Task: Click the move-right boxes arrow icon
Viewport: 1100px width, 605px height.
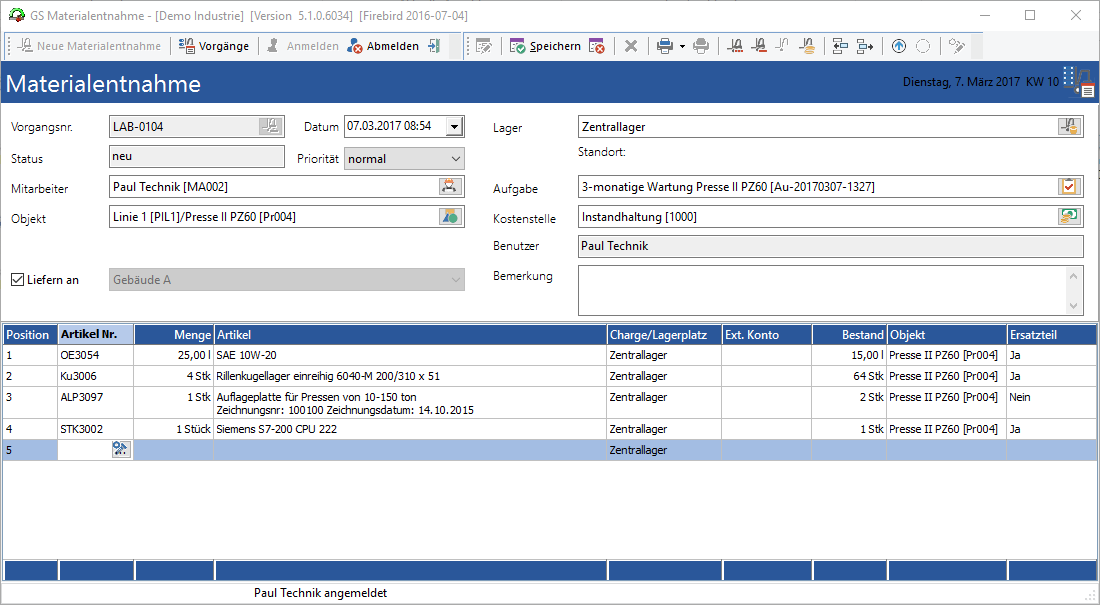Action: (864, 46)
